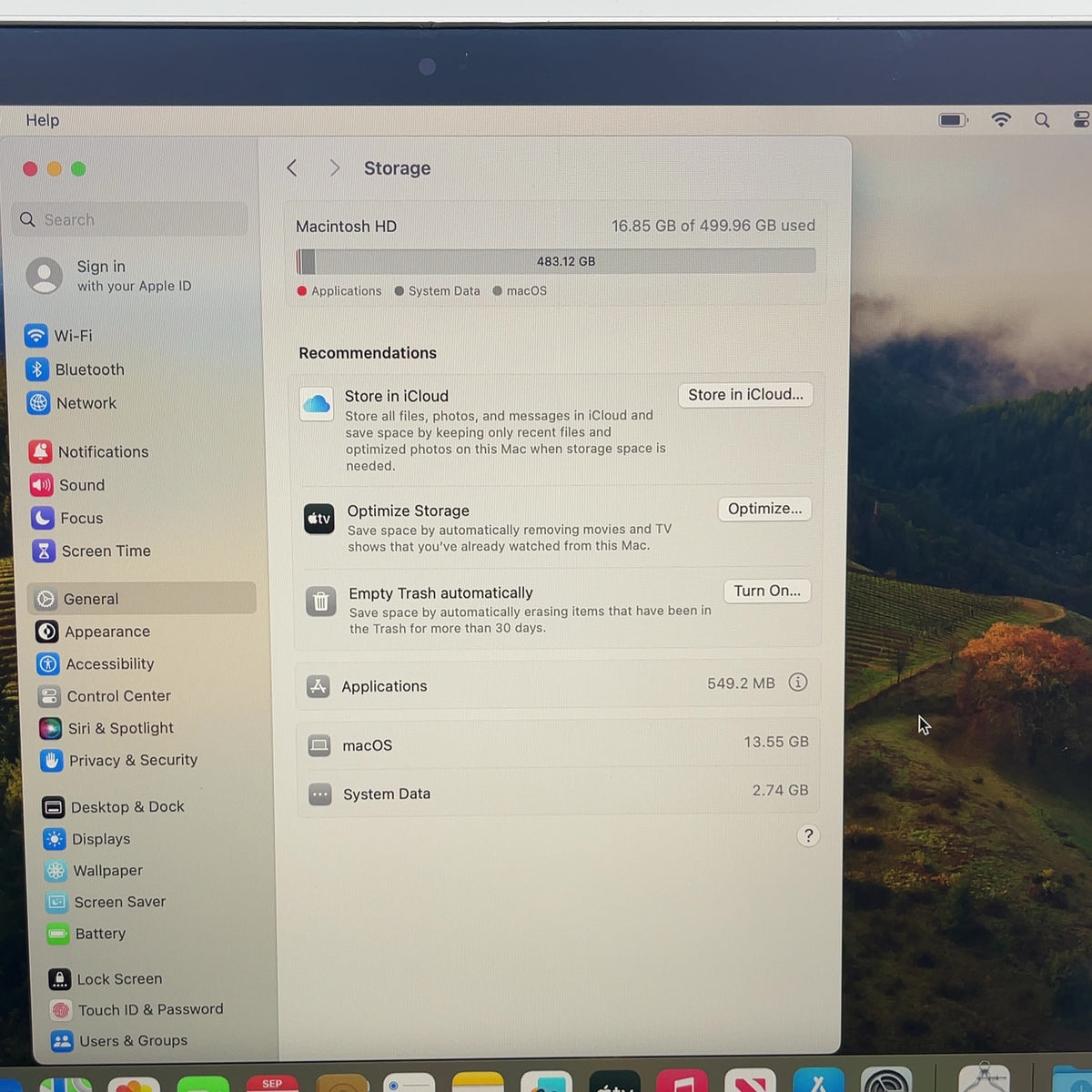
Task: Open Focus settings
Action: (x=67, y=518)
